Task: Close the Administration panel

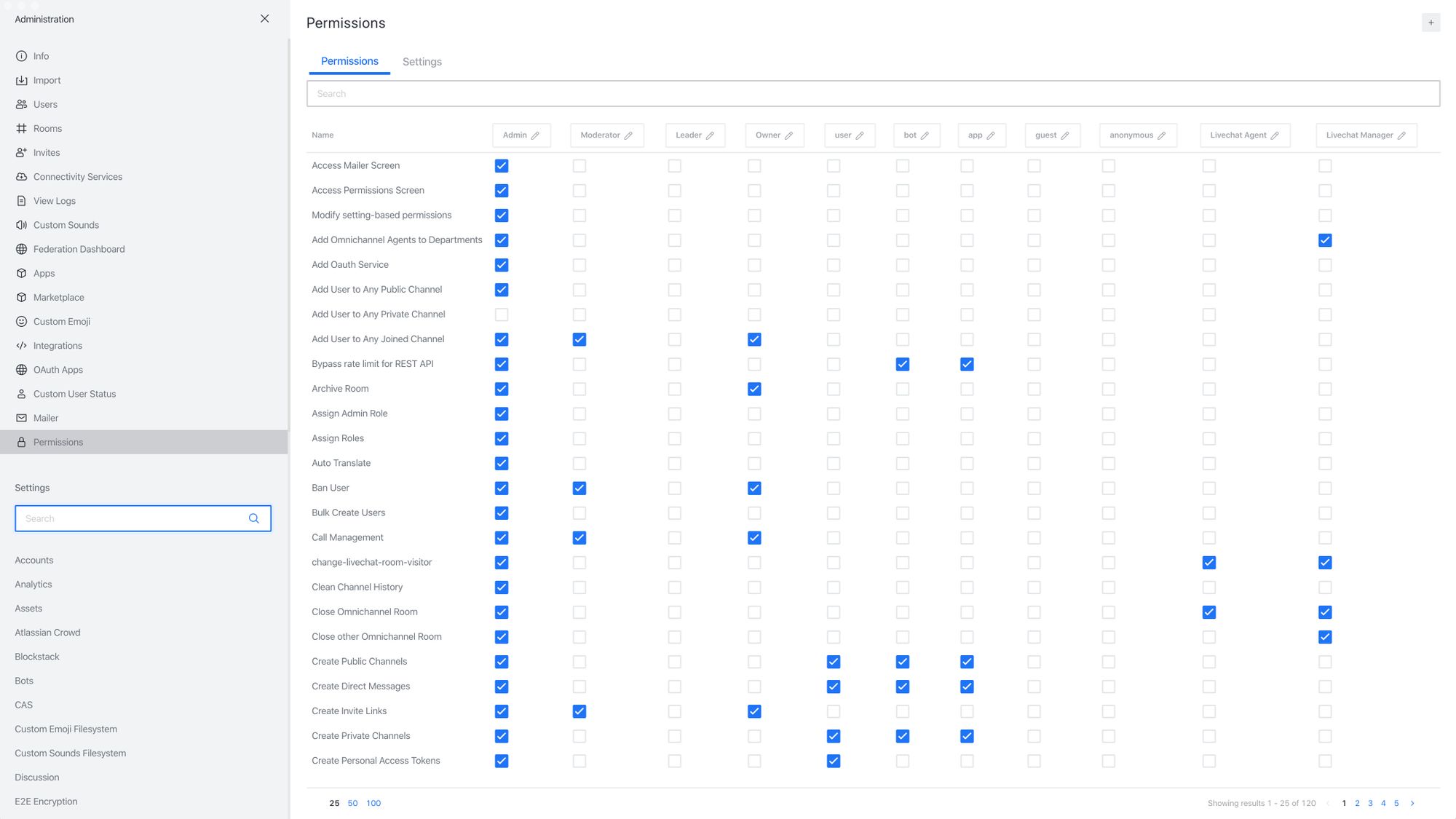Action: [265, 19]
